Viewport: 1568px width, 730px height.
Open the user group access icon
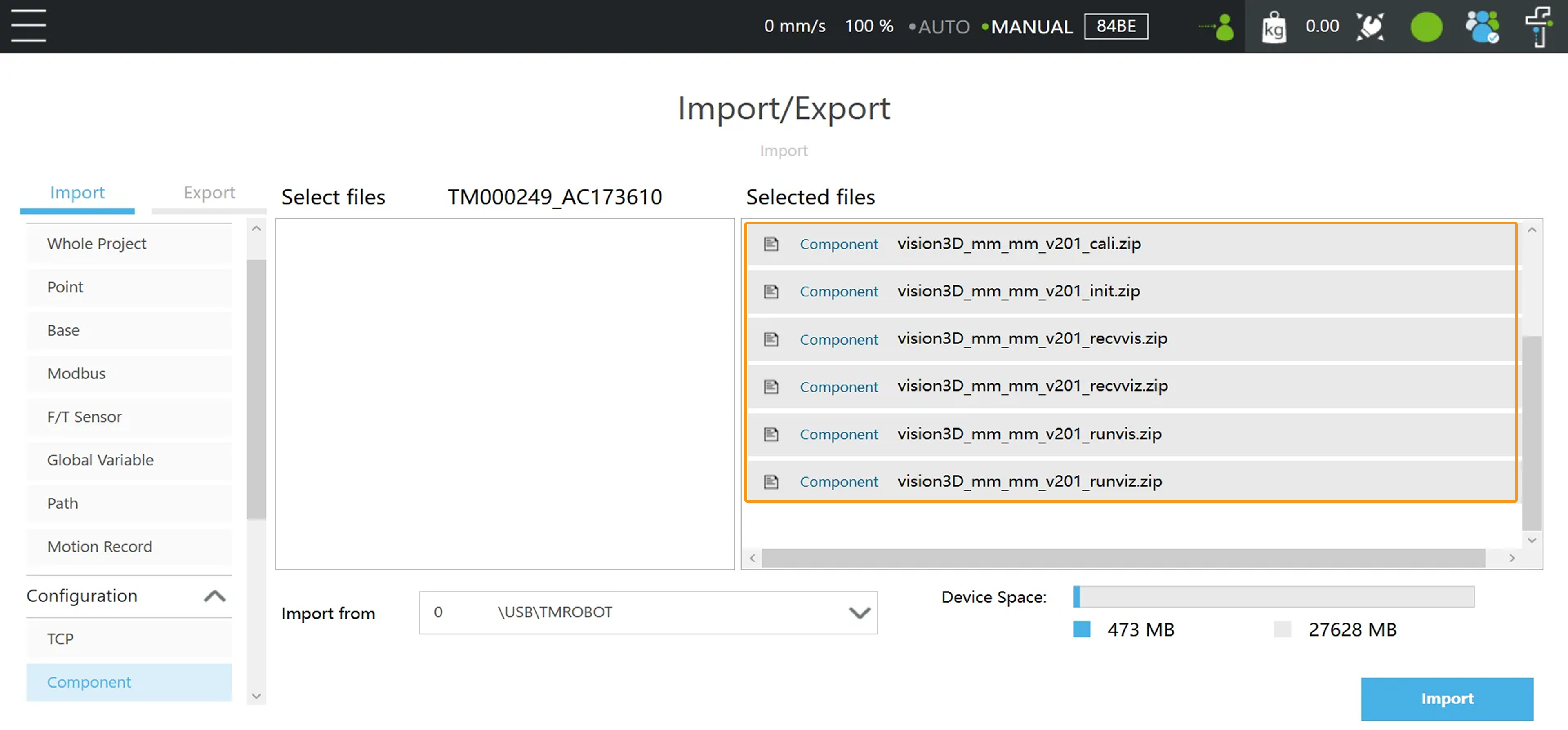(1482, 27)
